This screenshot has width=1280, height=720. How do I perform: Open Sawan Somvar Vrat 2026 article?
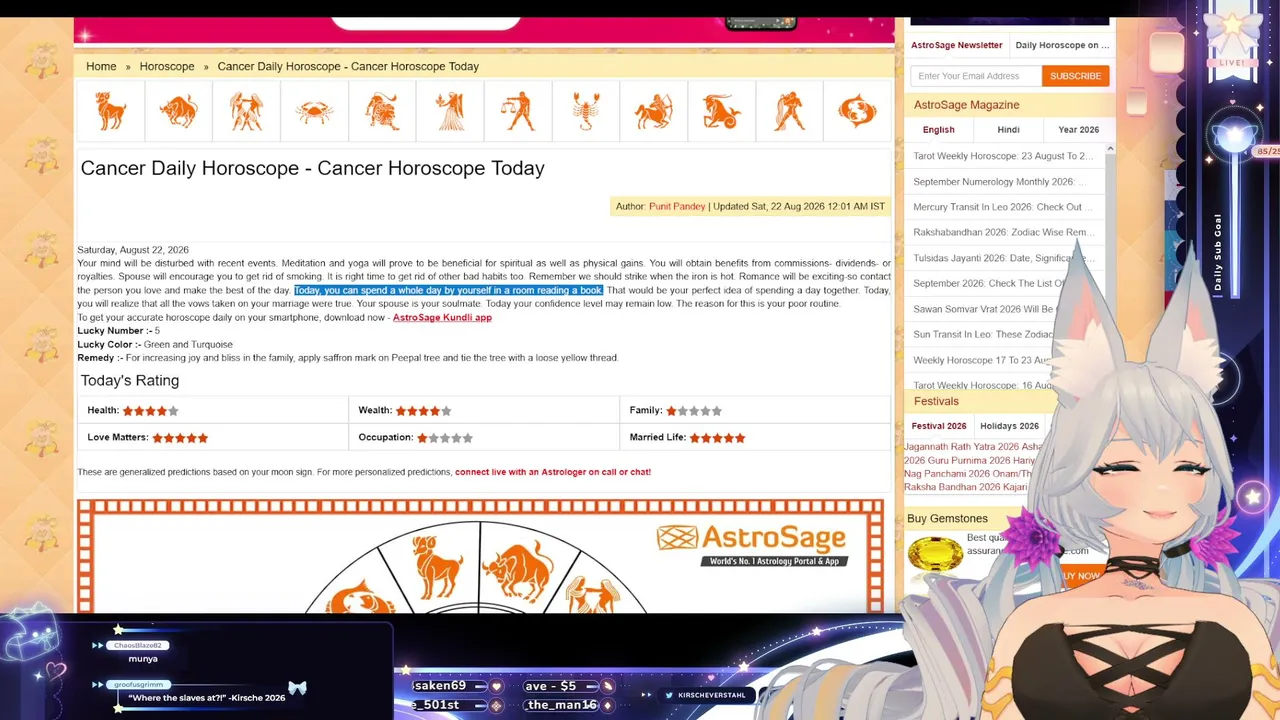pos(983,309)
